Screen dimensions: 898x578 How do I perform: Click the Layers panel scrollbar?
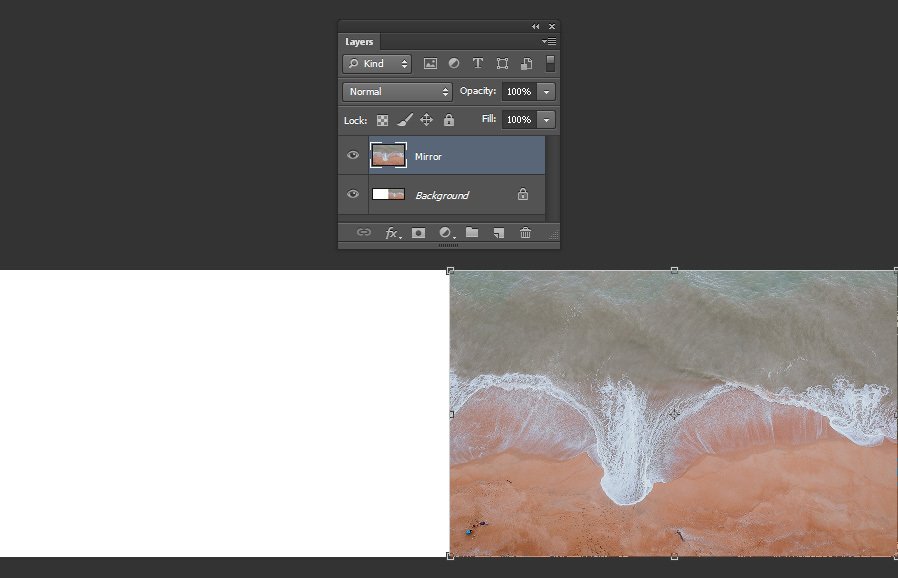point(552,178)
